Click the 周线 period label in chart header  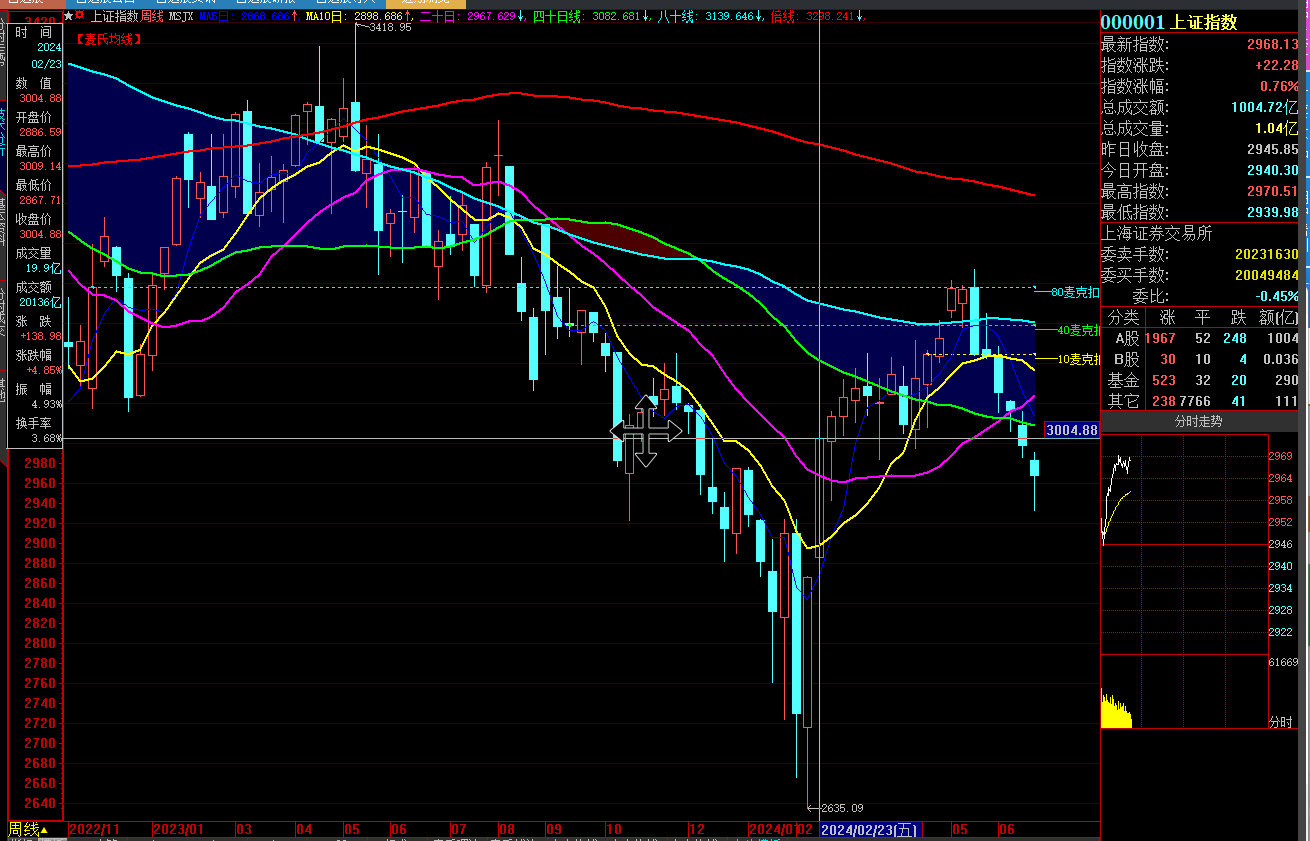click(x=151, y=16)
